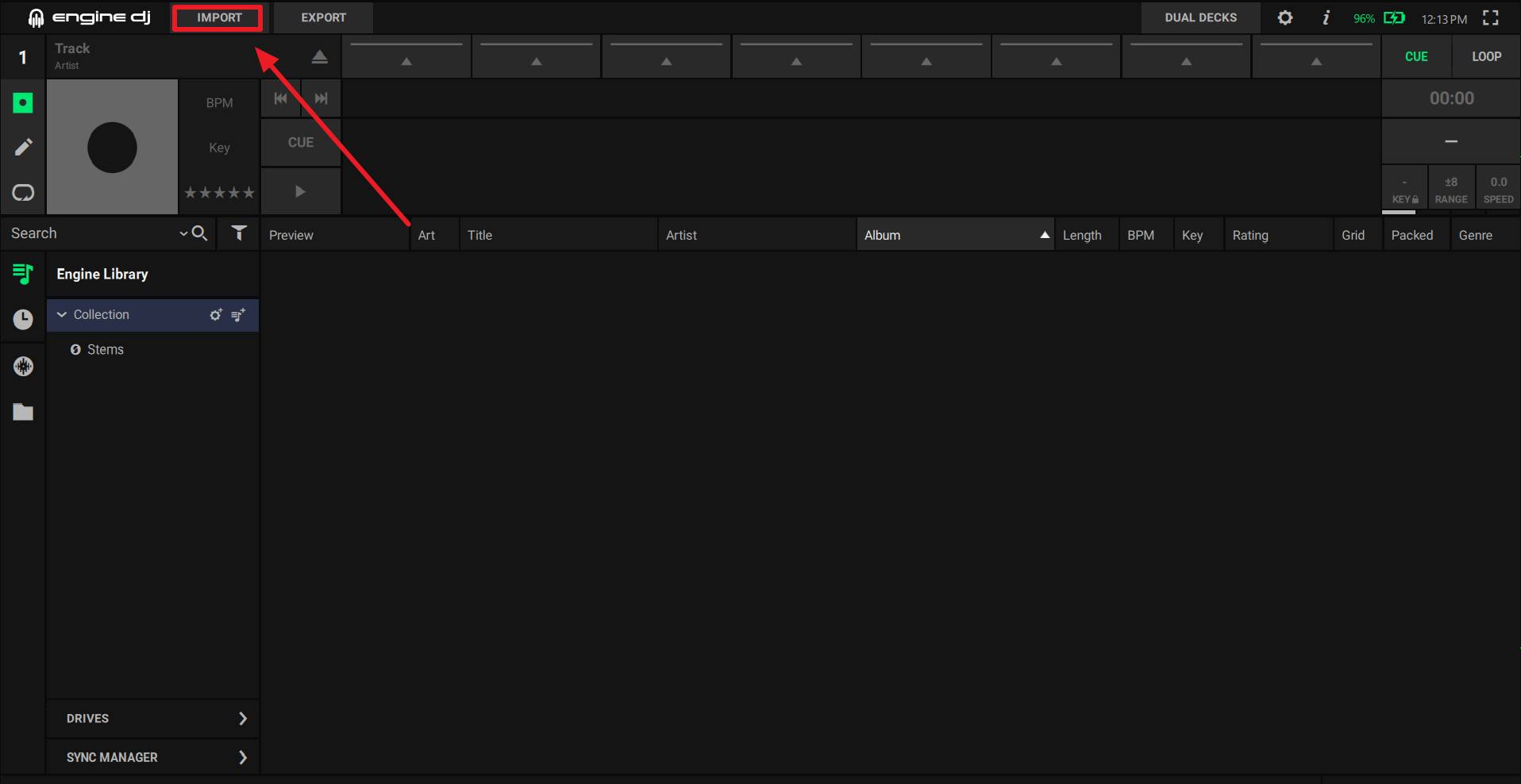1521x784 pixels.
Task: Click the deck Key label
Action: [219, 148]
